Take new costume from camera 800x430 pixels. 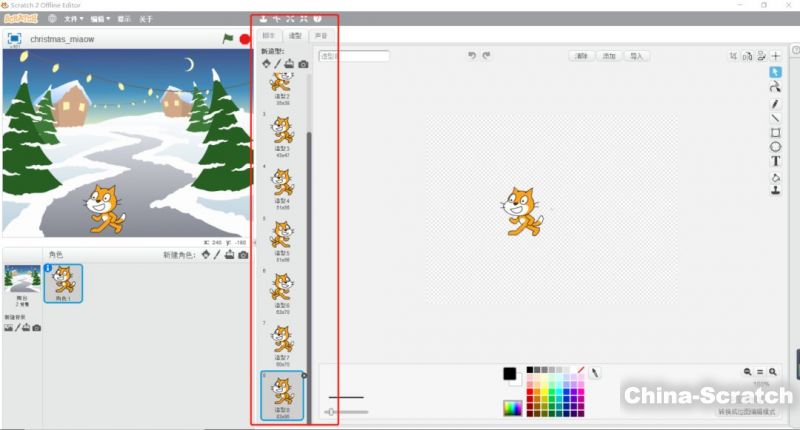[x=303, y=64]
